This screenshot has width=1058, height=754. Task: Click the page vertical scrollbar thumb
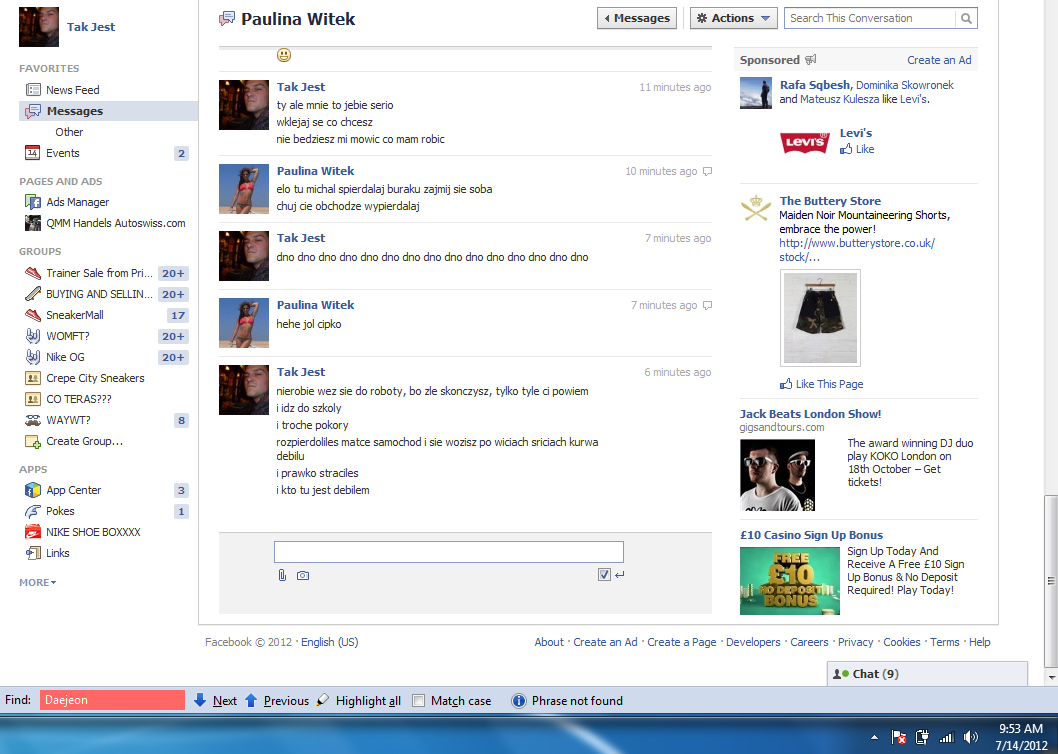1051,581
